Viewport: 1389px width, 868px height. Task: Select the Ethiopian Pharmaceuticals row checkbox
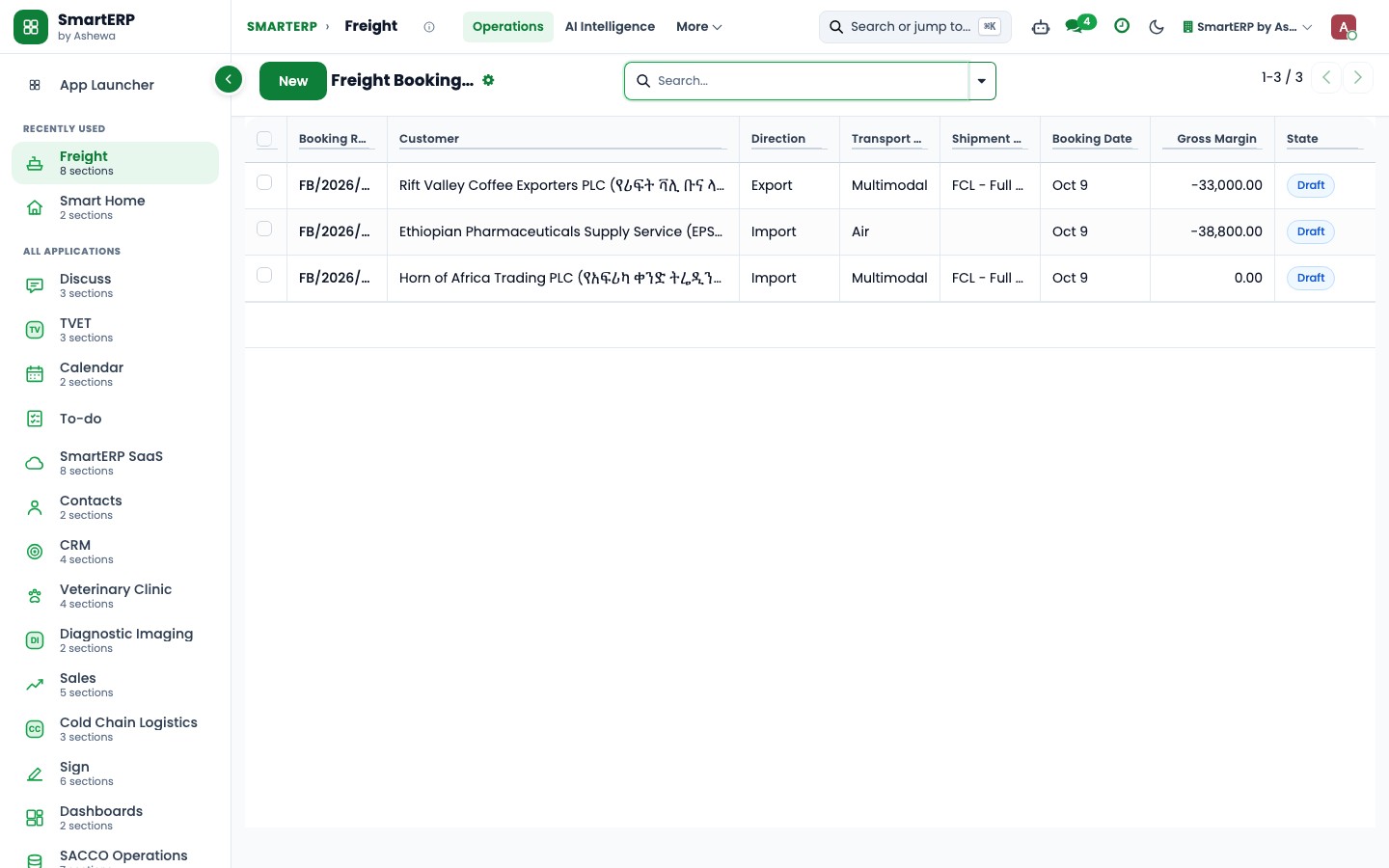264,229
